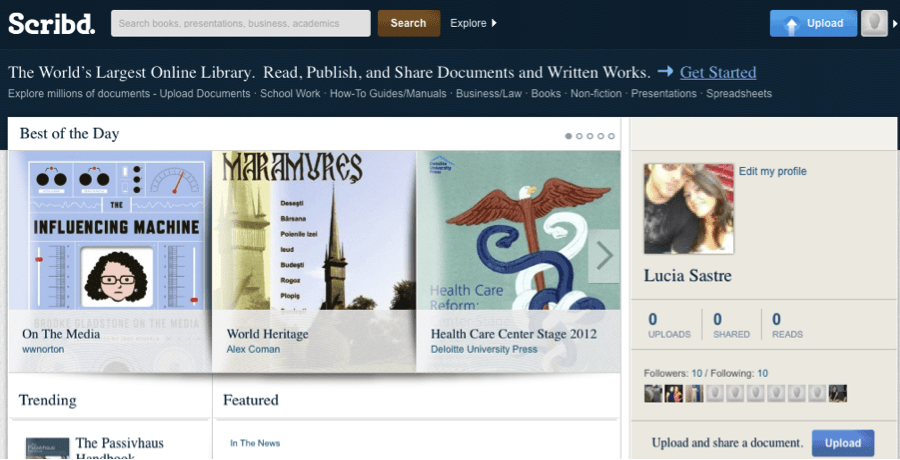Click the In The News link

255,443
